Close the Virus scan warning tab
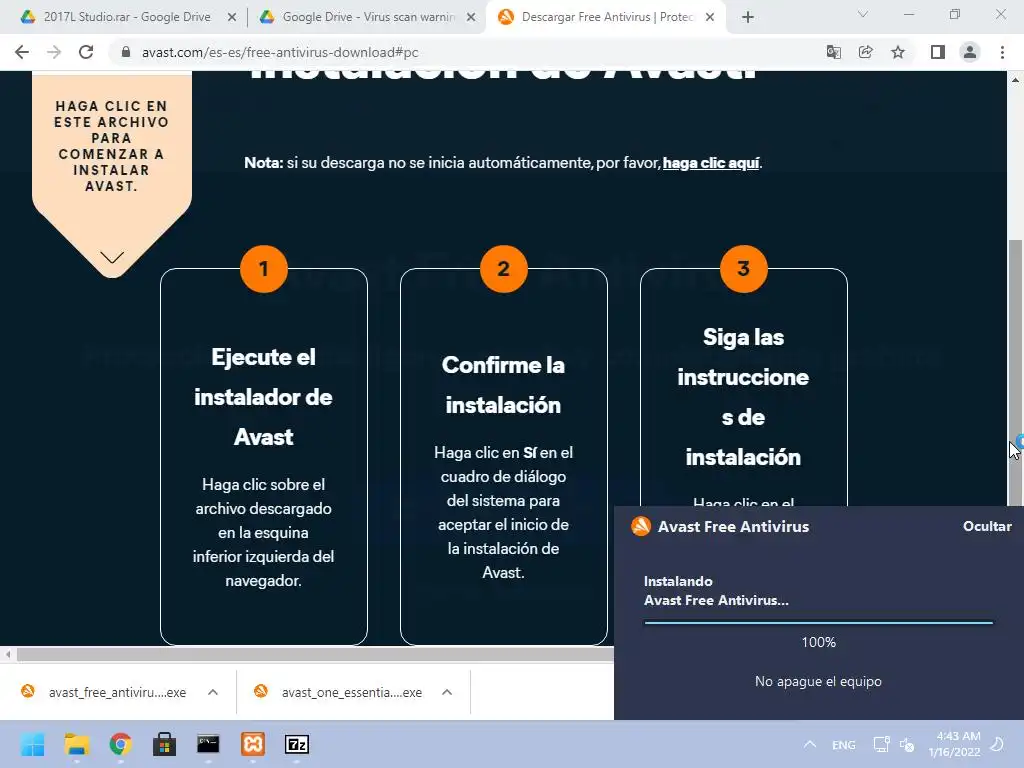Viewport: 1024px width, 768px height. (x=471, y=18)
